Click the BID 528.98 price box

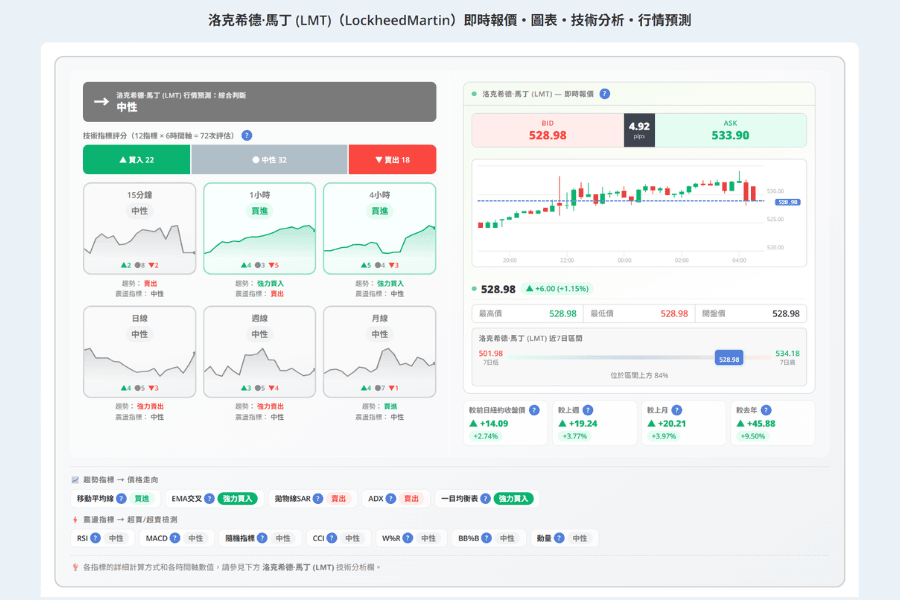pyautogui.click(x=548, y=130)
